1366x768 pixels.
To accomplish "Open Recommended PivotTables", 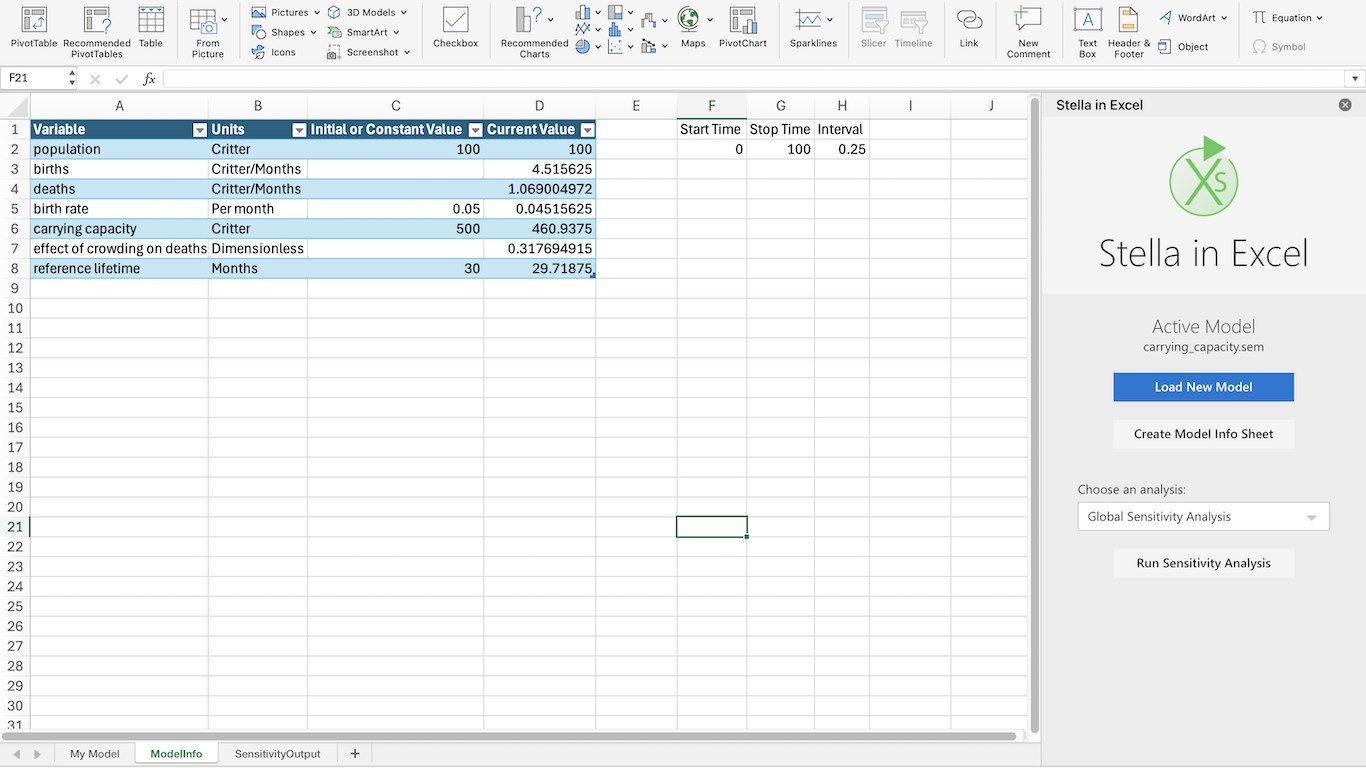I will point(97,32).
